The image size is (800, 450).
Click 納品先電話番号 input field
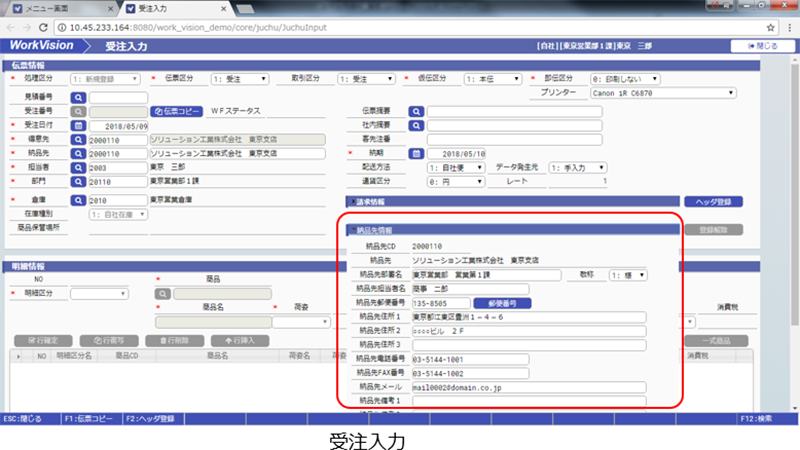point(470,359)
